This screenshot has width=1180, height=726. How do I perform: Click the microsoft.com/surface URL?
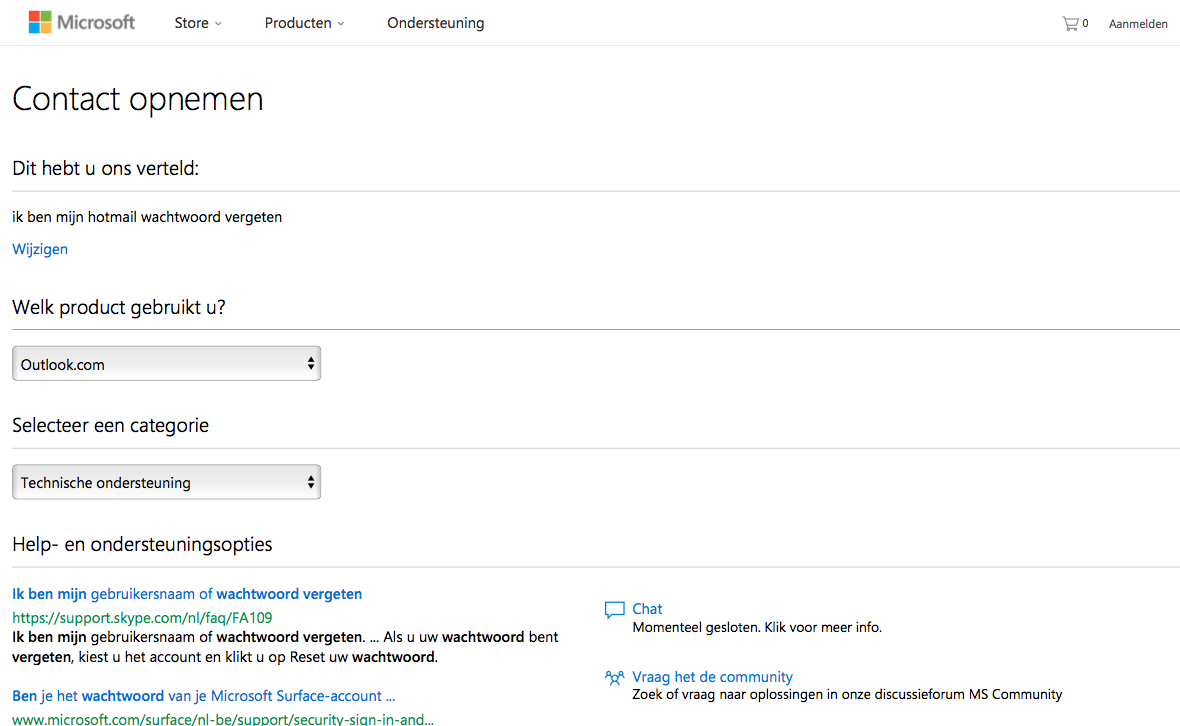tap(223, 718)
